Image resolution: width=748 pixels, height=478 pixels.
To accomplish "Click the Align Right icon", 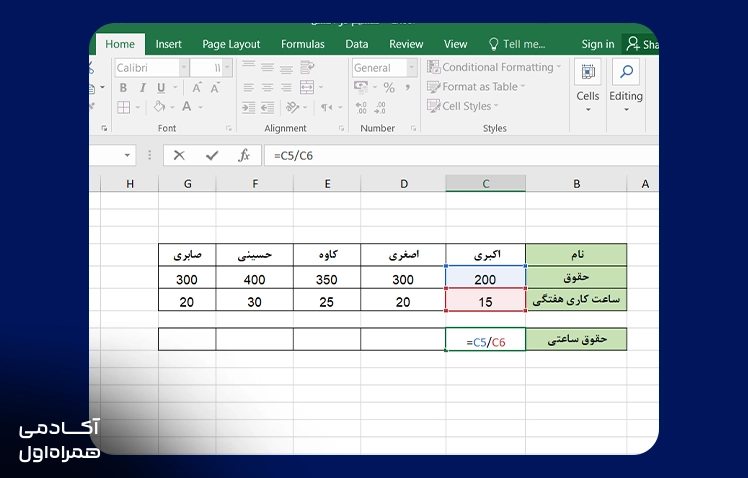I will pos(286,87).
